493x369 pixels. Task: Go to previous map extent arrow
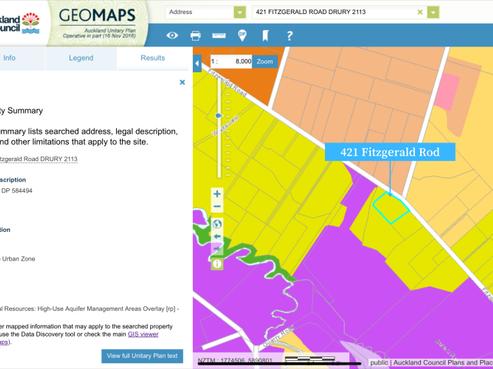click(217, 236)
